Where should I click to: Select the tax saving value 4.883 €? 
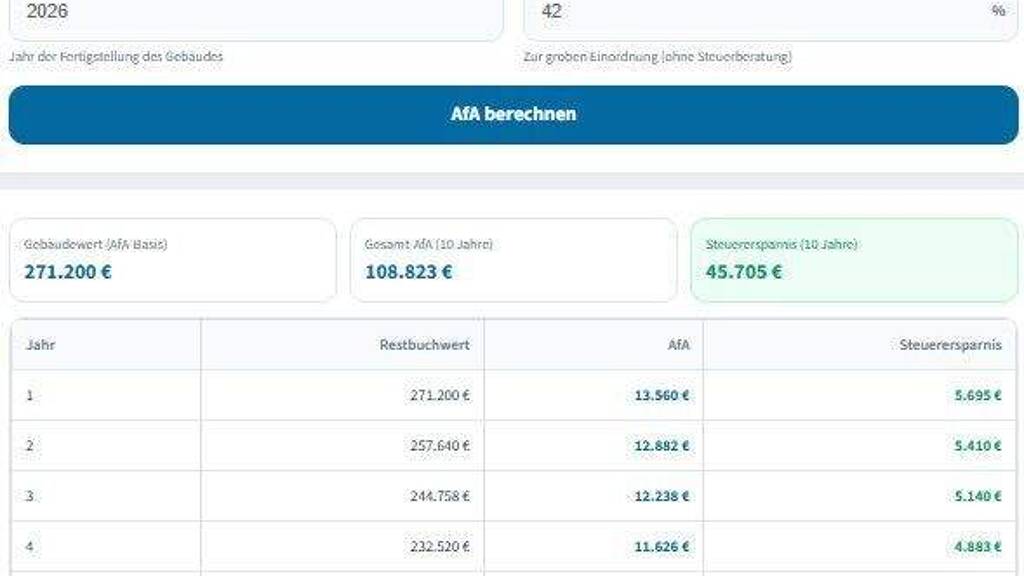[977, 547]
